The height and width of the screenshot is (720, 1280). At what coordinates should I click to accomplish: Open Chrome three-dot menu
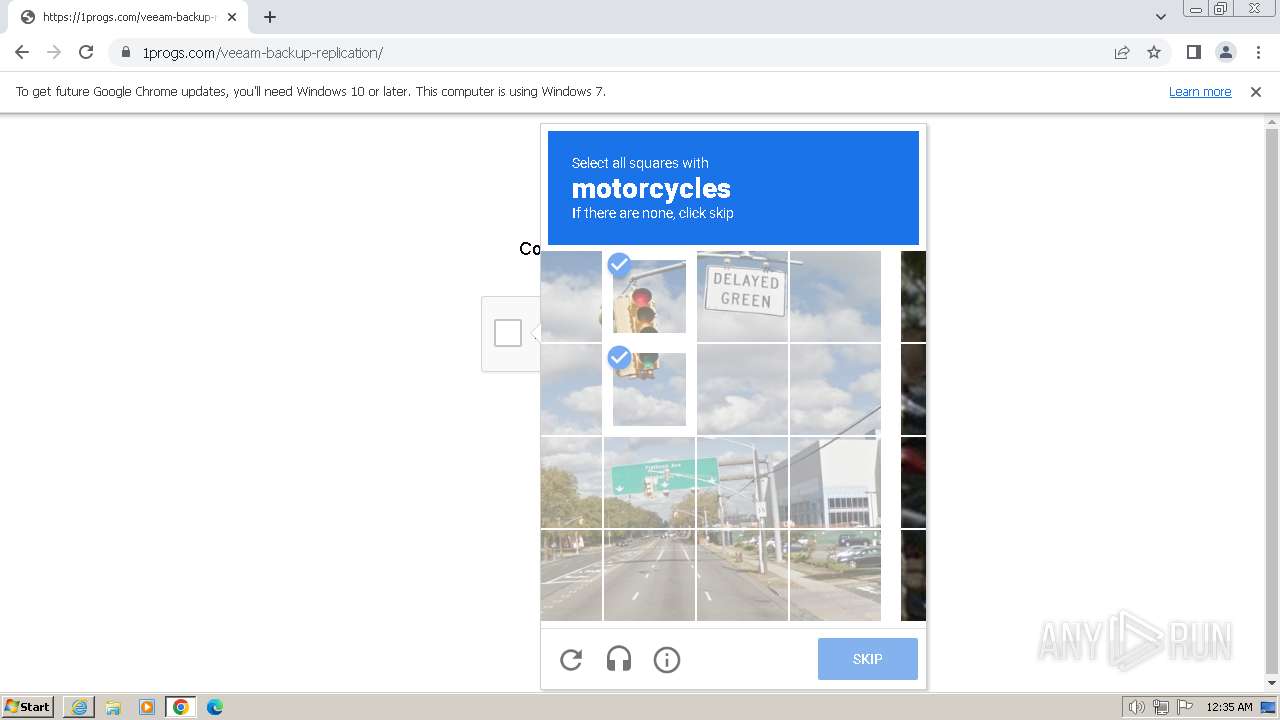1258,52
